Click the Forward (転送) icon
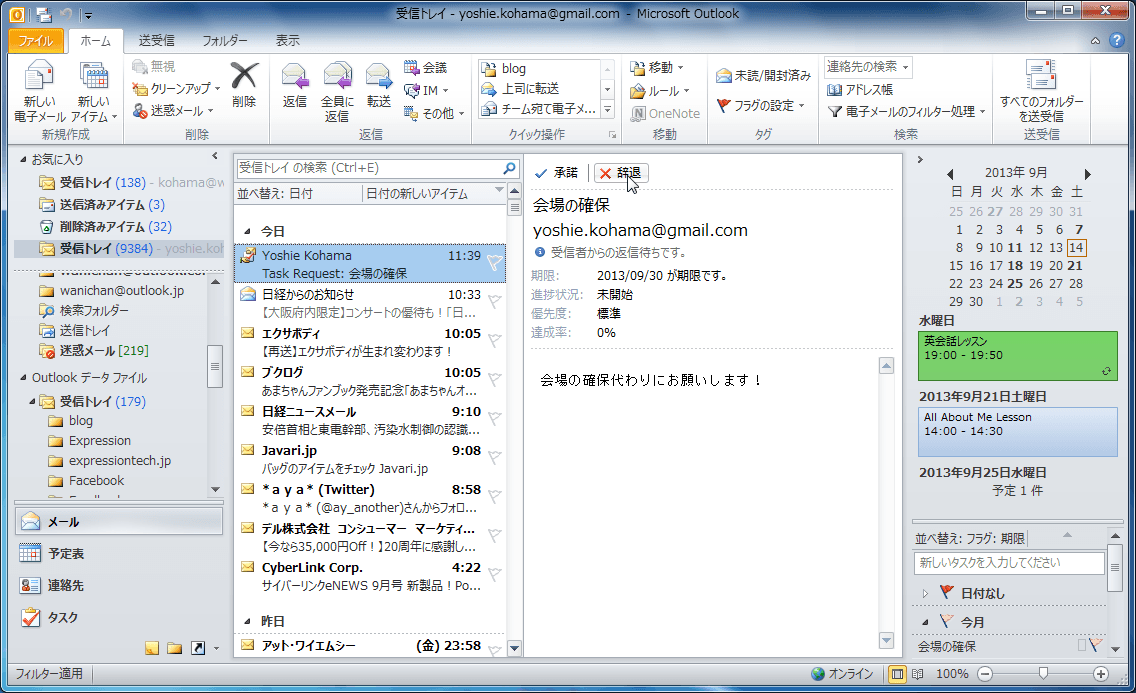 coord(378,76)
